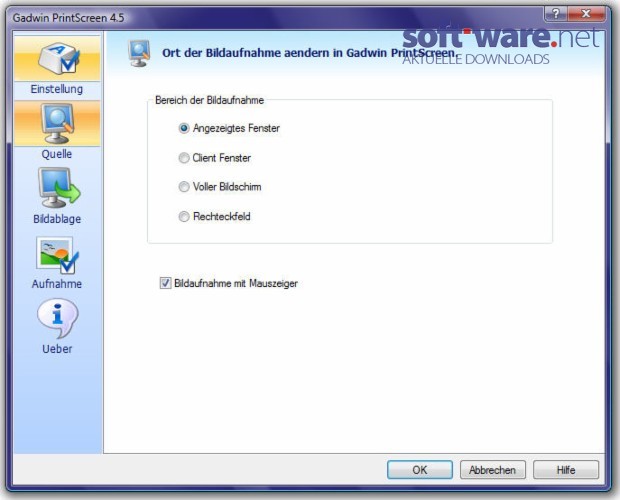This screenshot has height=500, width=620.
Task: Toggle Bildaufnahme mit Mauszeiger checkbox
Action: [x=165, y=283]
